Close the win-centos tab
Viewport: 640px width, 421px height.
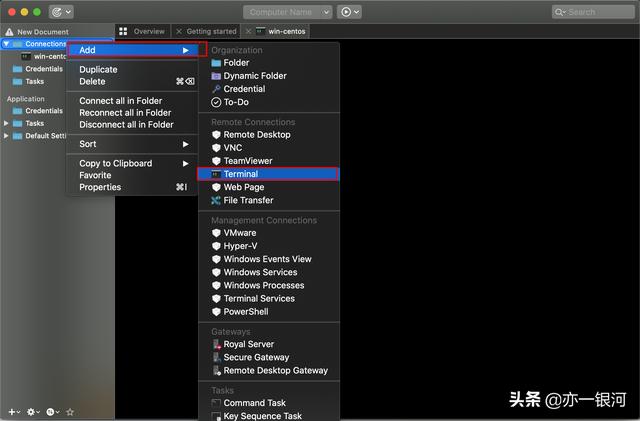(x=248, y=31)
